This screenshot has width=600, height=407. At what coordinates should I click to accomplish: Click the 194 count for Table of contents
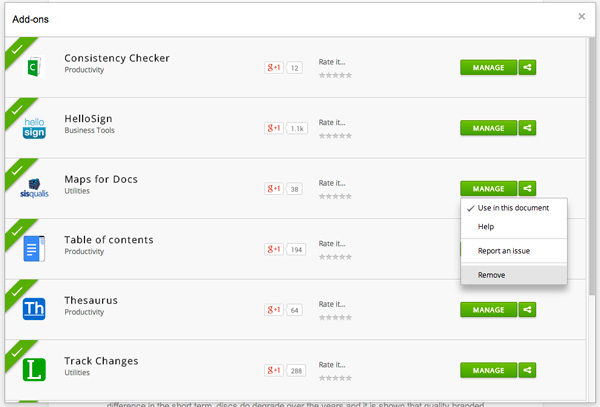tap(296, 249)
